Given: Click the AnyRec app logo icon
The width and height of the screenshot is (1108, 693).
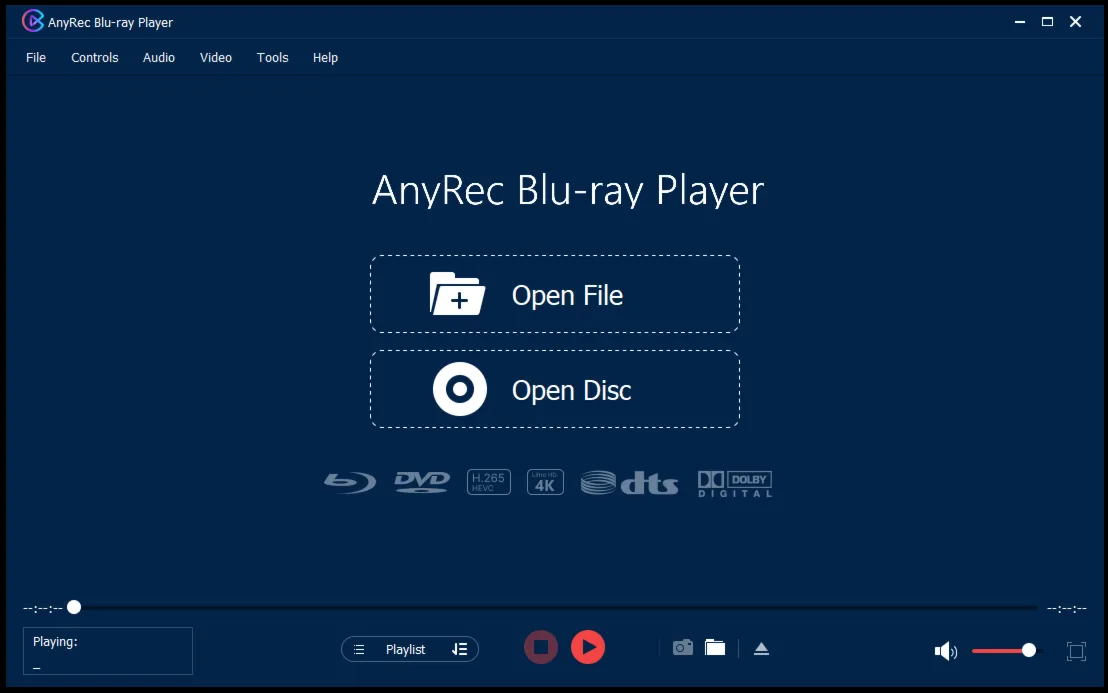Looking at the screenshot, I should point(33,21).
